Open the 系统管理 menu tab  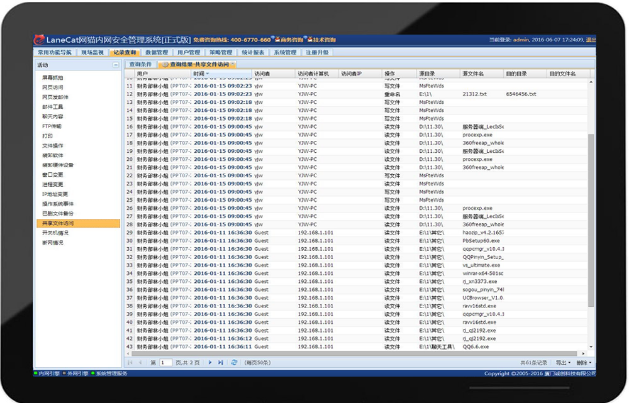[x=284, y=52]
